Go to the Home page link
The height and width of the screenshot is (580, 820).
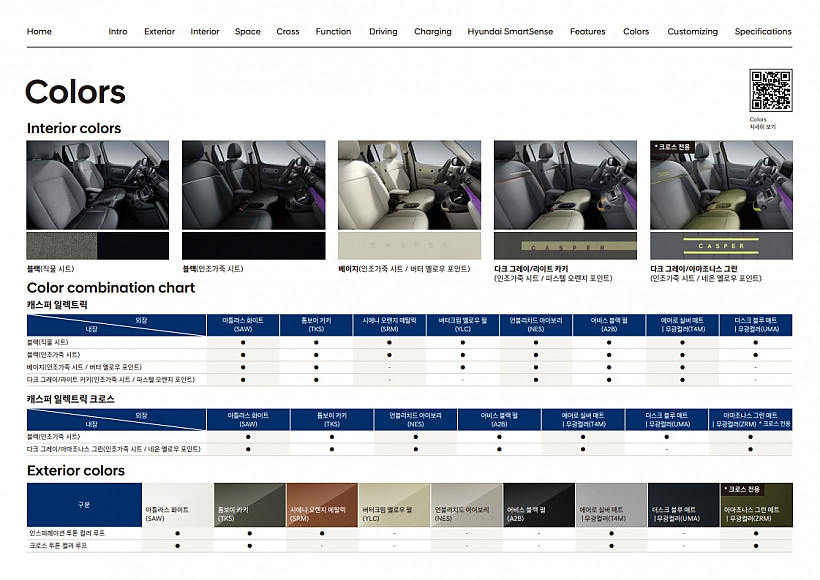click(39, 31)
